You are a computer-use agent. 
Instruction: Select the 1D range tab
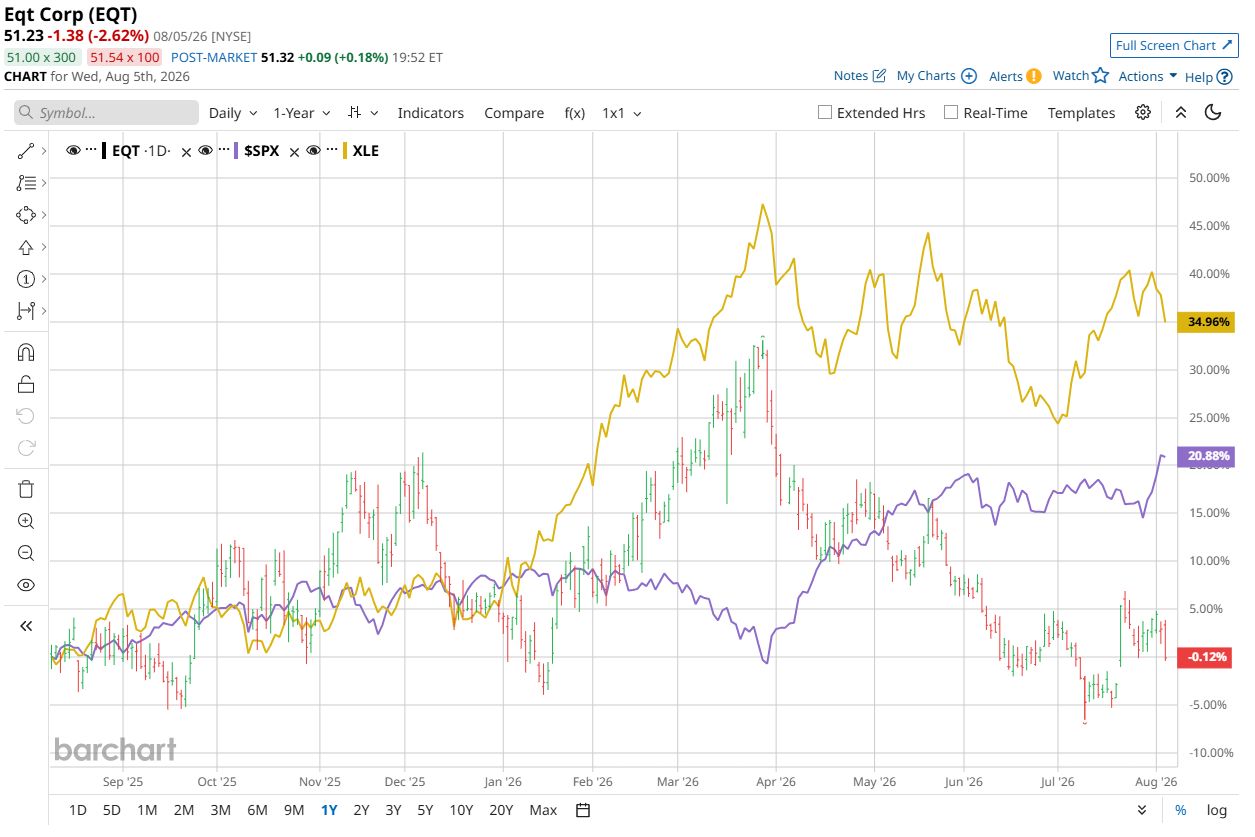tap(78, 810)
